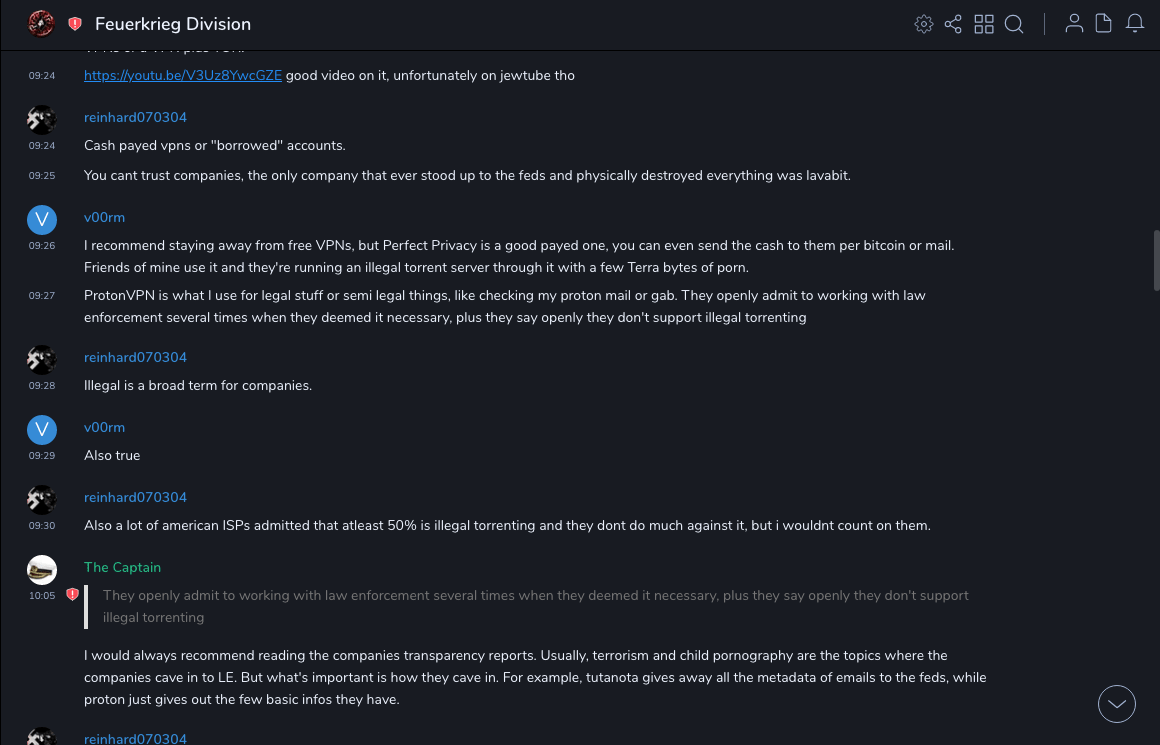
Task: Click username "The Captain"
Action: (122, 567)
